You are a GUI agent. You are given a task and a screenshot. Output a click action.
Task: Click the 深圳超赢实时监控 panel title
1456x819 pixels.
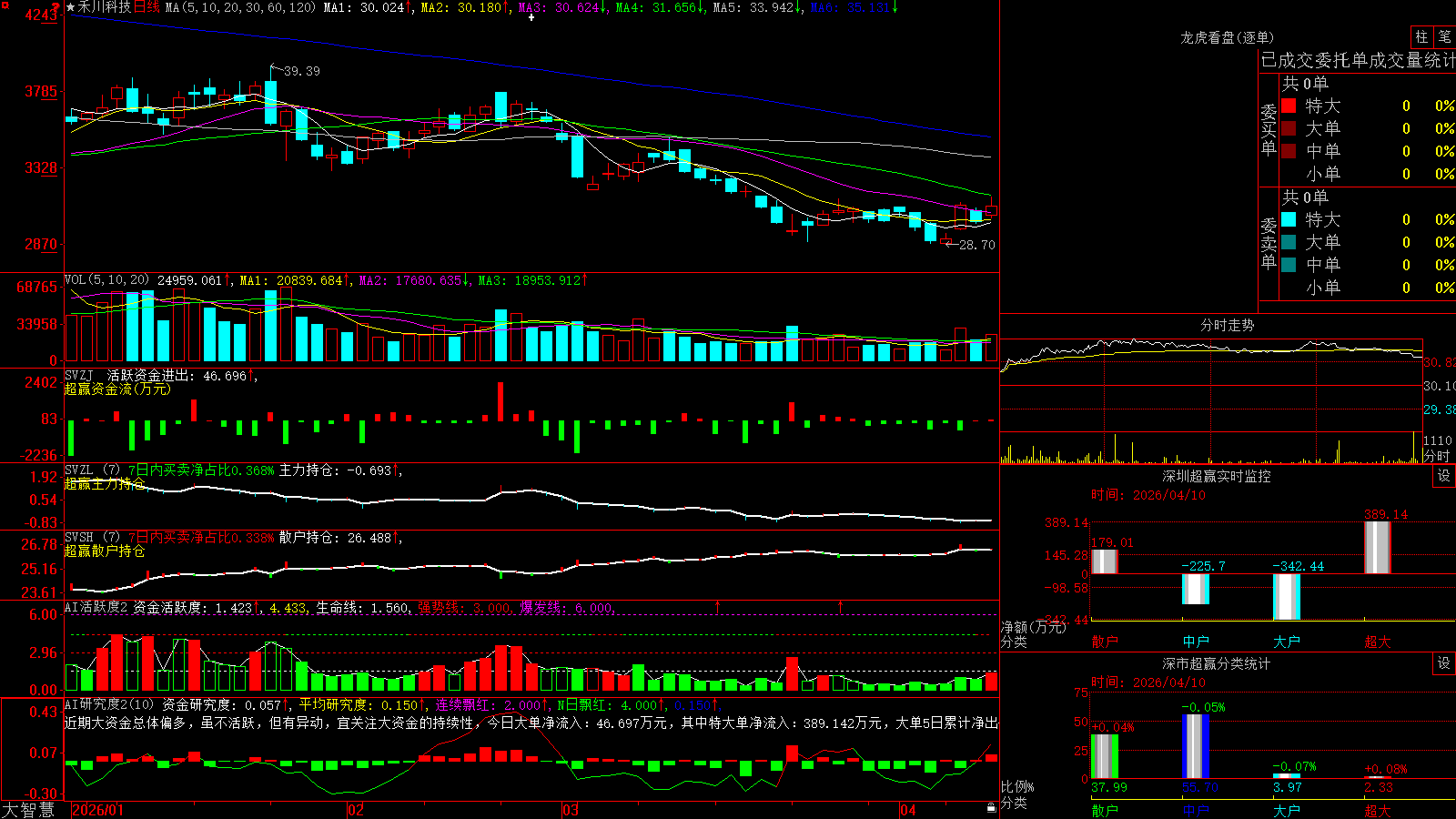(x=1216, y=476)
